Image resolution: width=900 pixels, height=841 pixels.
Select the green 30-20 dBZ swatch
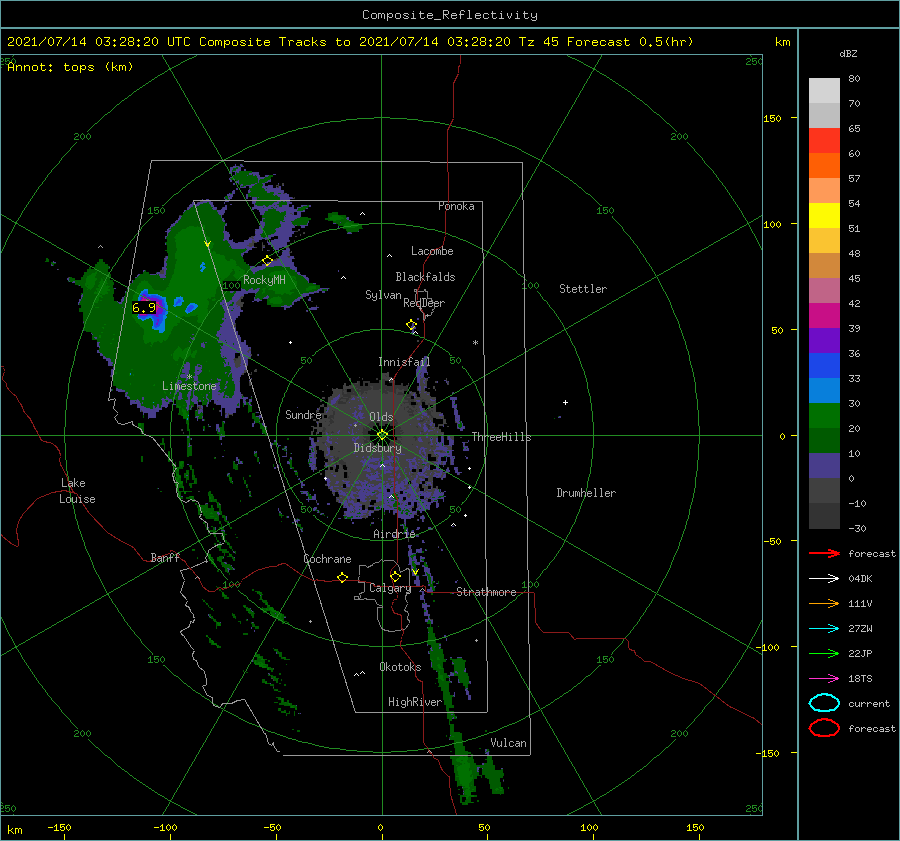click(x=824, y=416)
